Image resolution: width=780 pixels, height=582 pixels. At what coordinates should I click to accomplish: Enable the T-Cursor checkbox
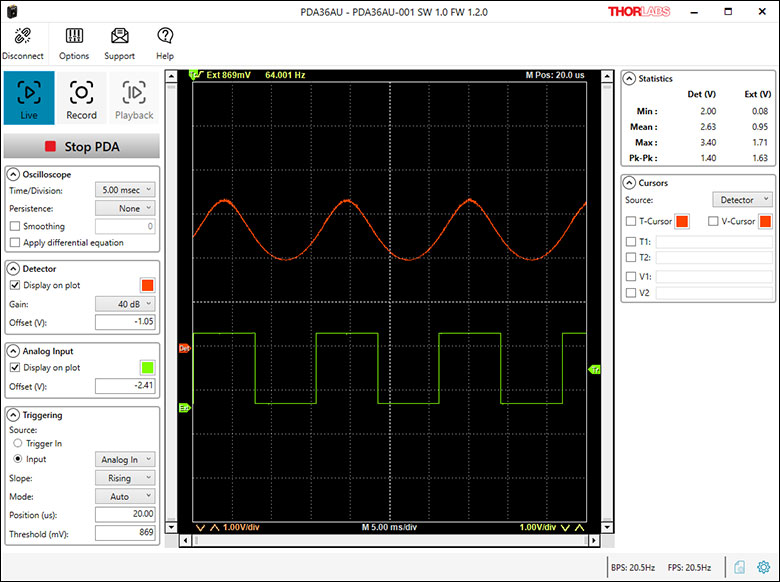[x=631, y=221]
